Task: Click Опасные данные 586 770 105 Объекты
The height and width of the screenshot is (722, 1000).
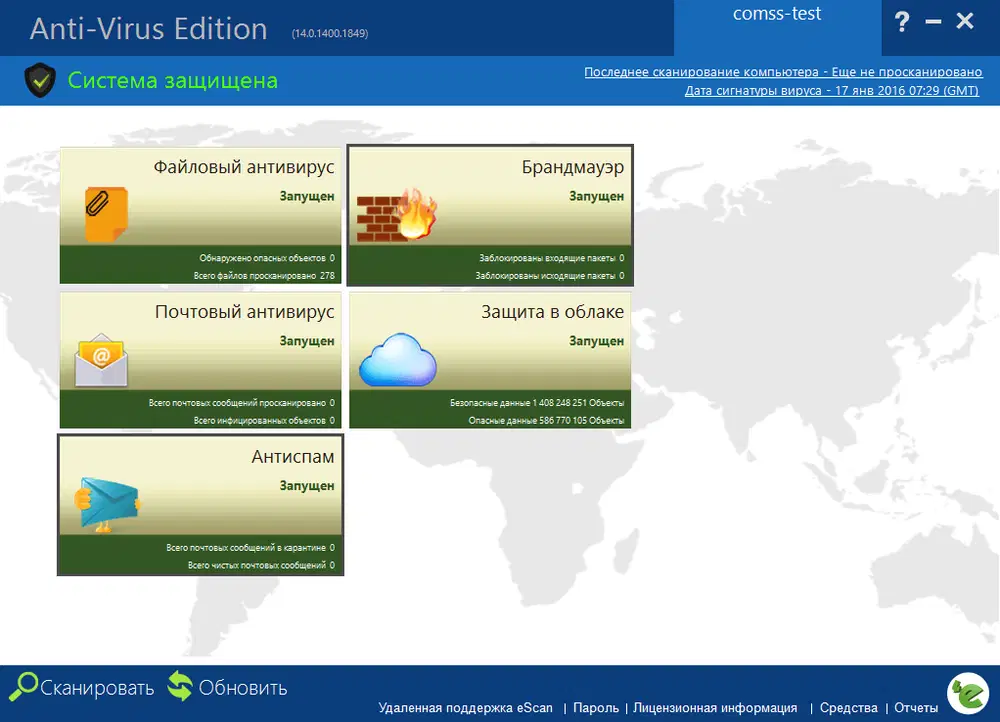Action: coord(546,421)
